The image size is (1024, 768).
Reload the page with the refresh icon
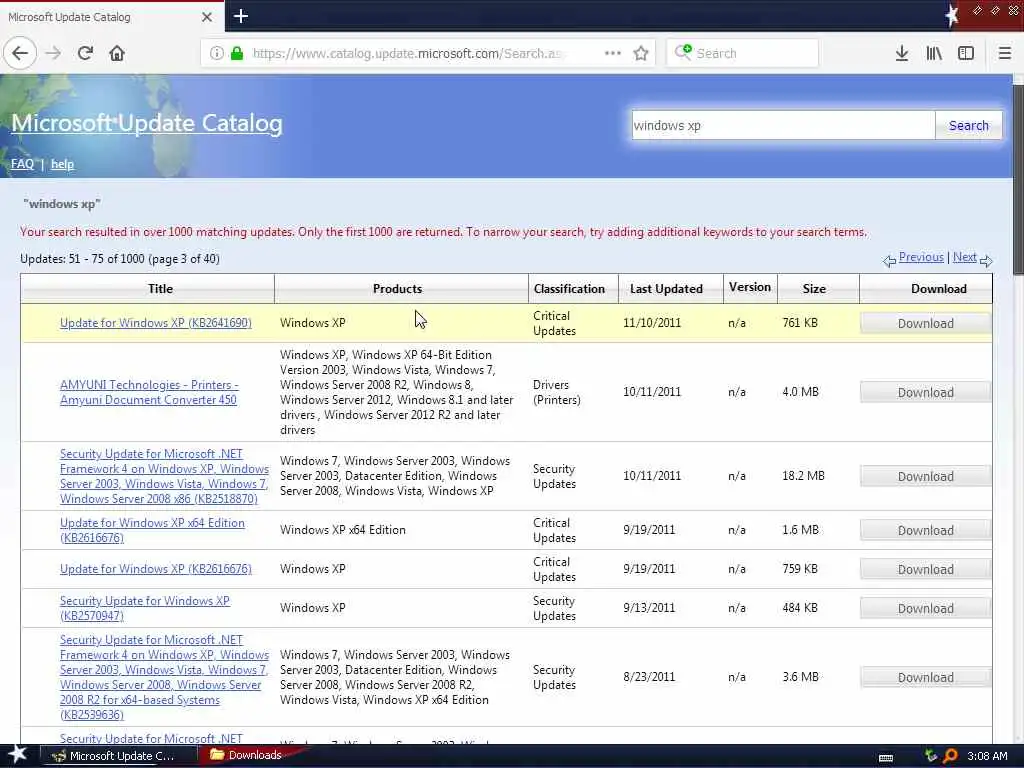(x=85, y=53)
